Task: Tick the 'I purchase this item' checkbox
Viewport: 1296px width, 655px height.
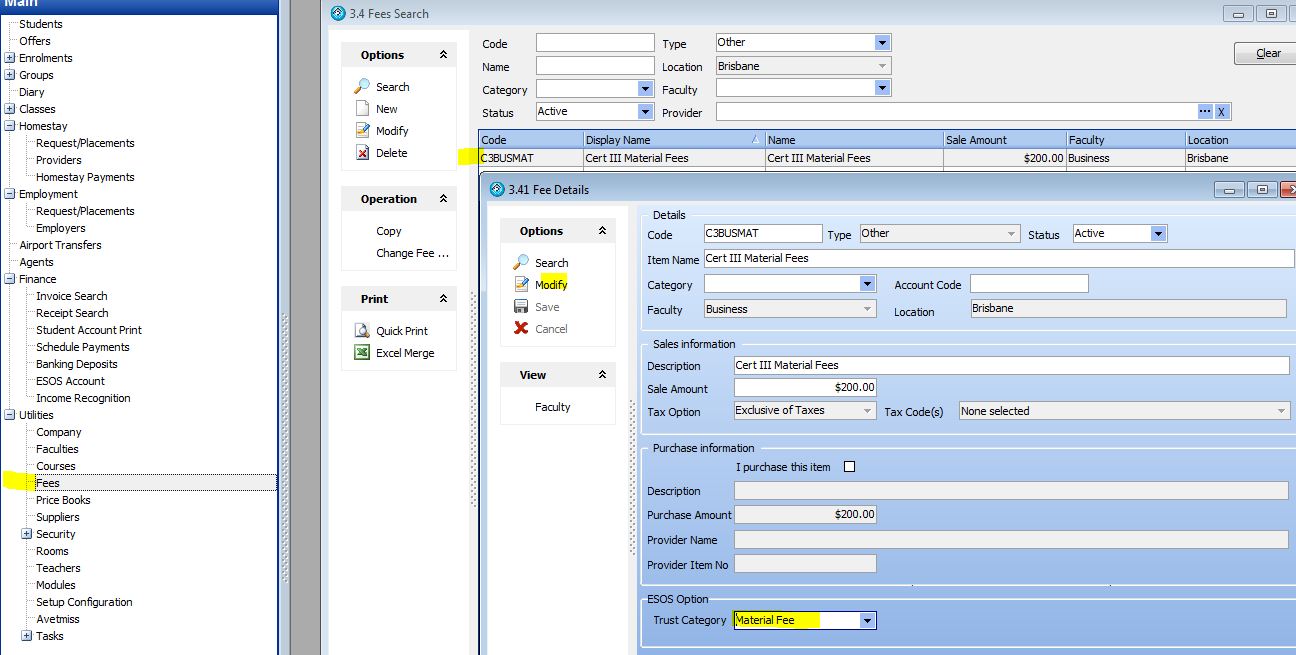Action: (850, 467)
